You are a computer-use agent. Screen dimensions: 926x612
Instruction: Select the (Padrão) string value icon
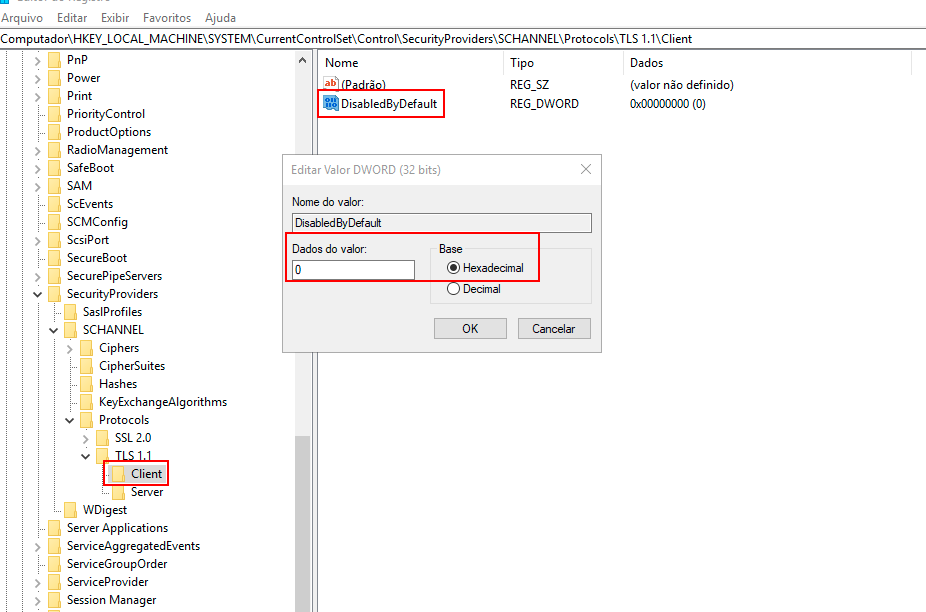(x=331, y=84)
